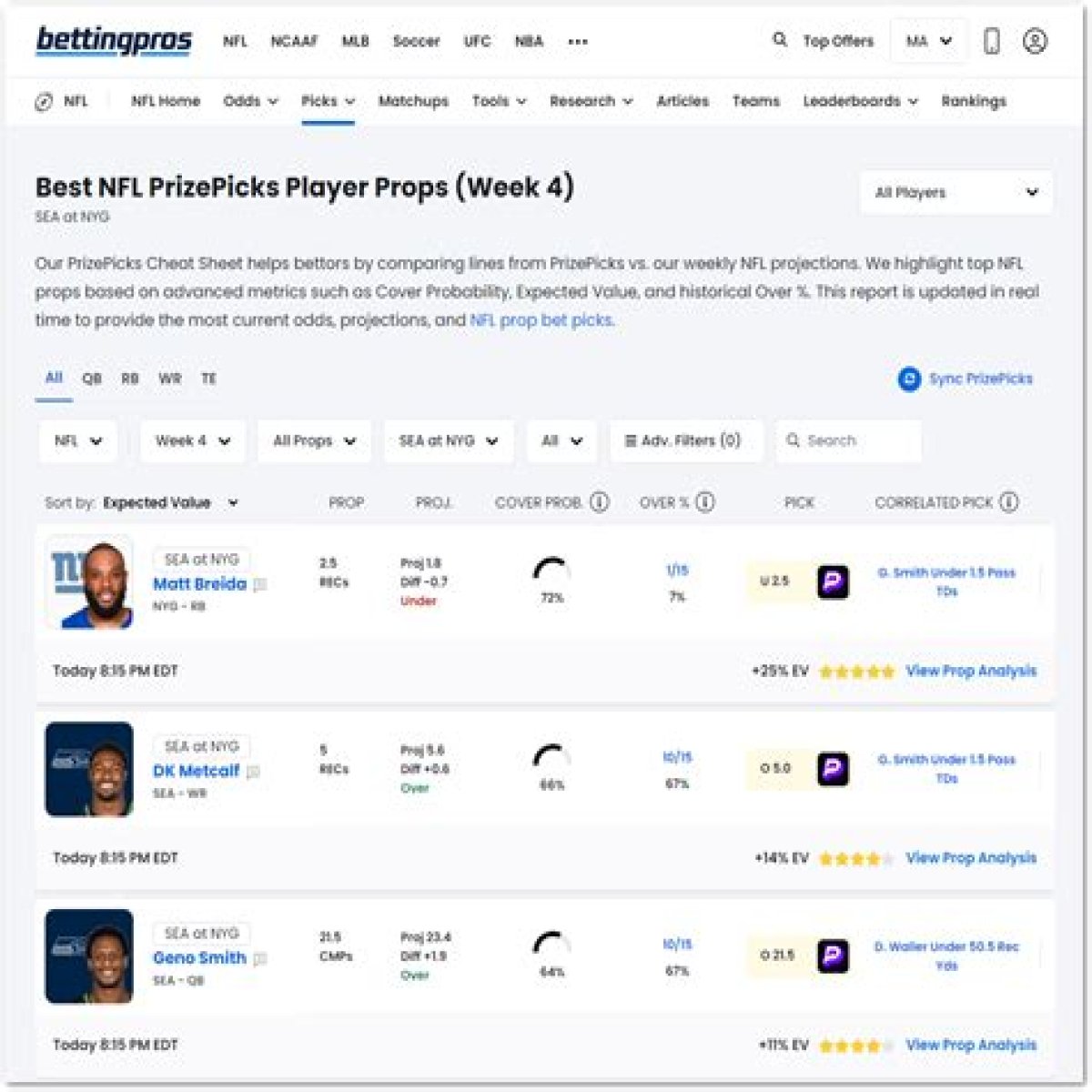
Task: Click the note icon beside DK Metcalf
Action: click(254, 772)
